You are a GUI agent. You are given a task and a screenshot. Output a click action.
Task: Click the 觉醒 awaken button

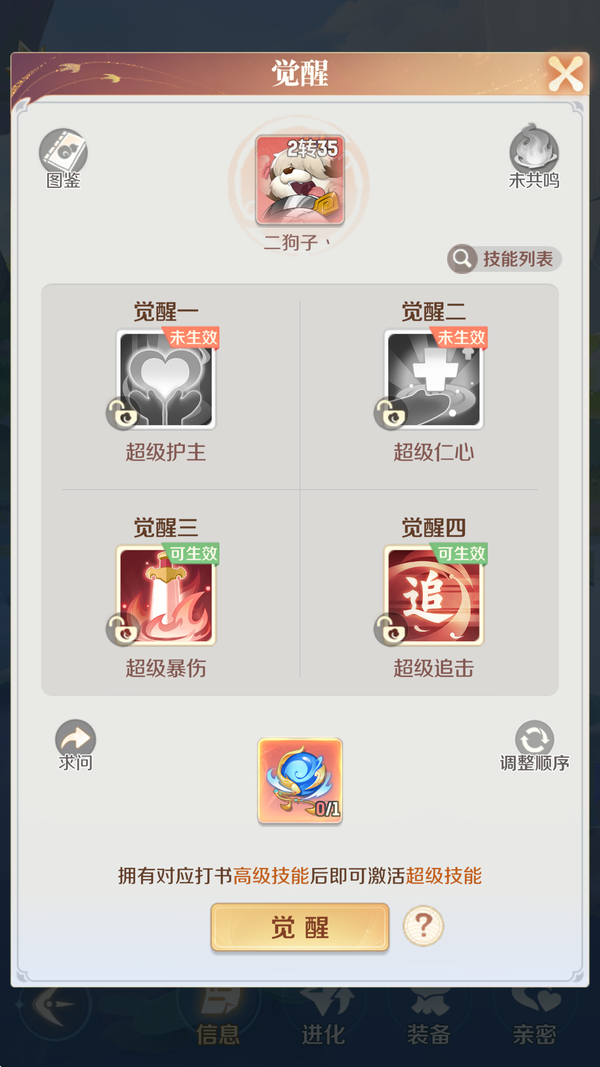tap(300, 927)
